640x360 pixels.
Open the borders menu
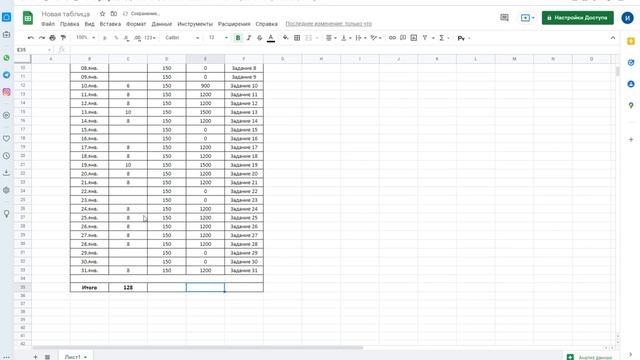click(297, 38)
